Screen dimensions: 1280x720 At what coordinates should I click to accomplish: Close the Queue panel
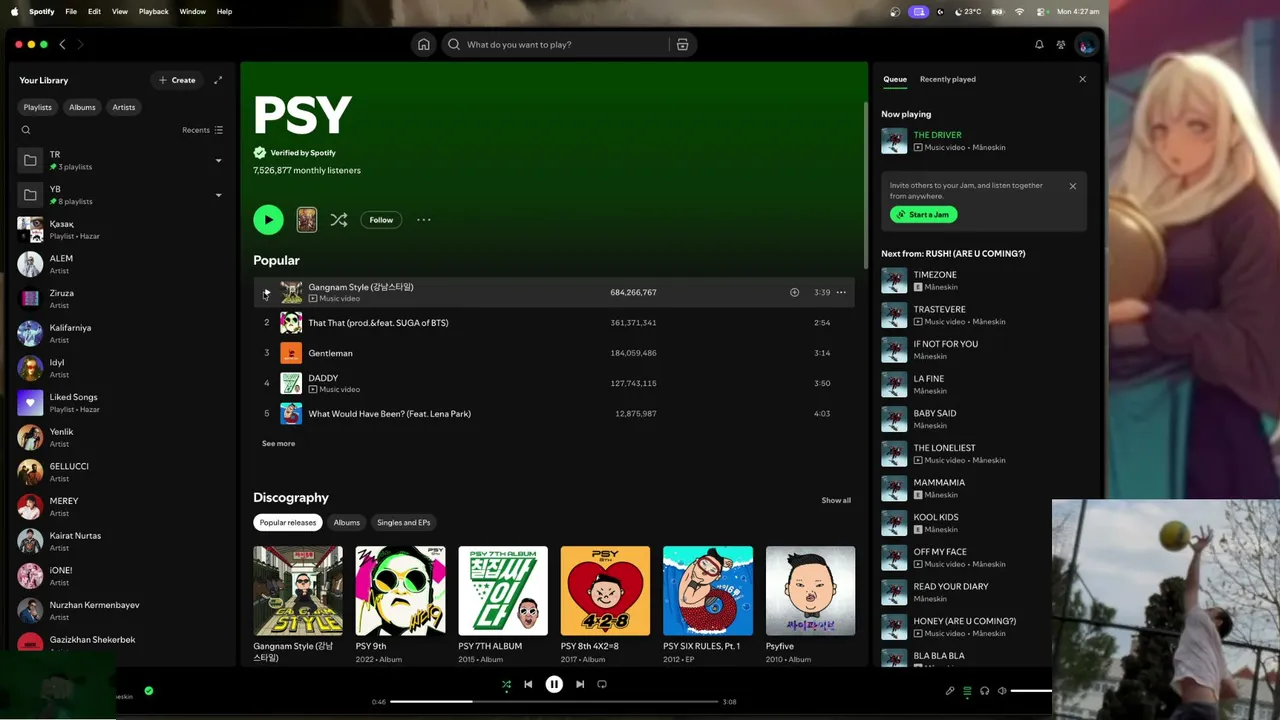[1082, 79]
